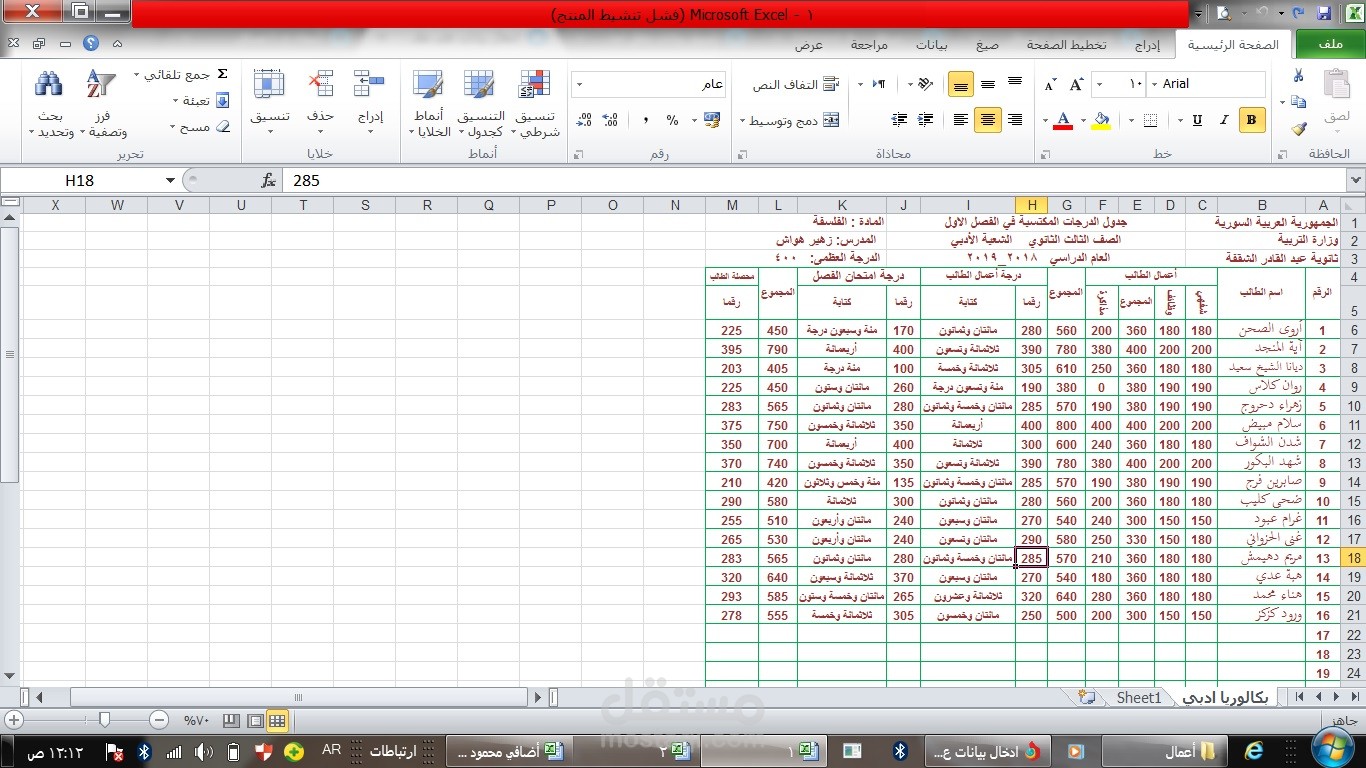Toggle Bold formatting button
Screen dimensions: 1366x768
click(1251, 120)
